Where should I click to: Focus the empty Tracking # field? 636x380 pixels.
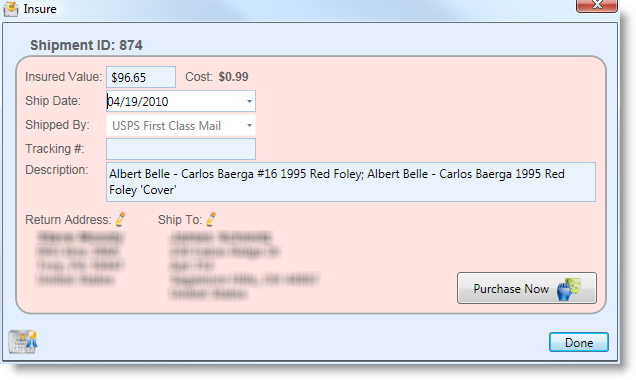point(181,149)
